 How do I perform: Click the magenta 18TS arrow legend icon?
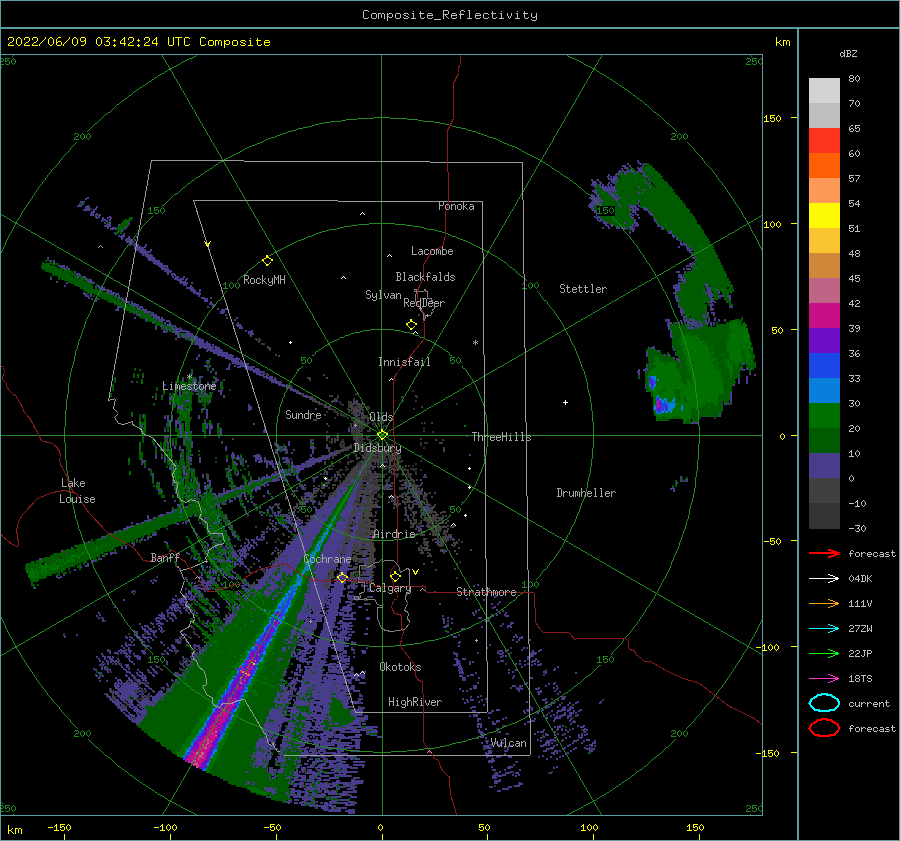pyautogui.click(x=824, y=679)
